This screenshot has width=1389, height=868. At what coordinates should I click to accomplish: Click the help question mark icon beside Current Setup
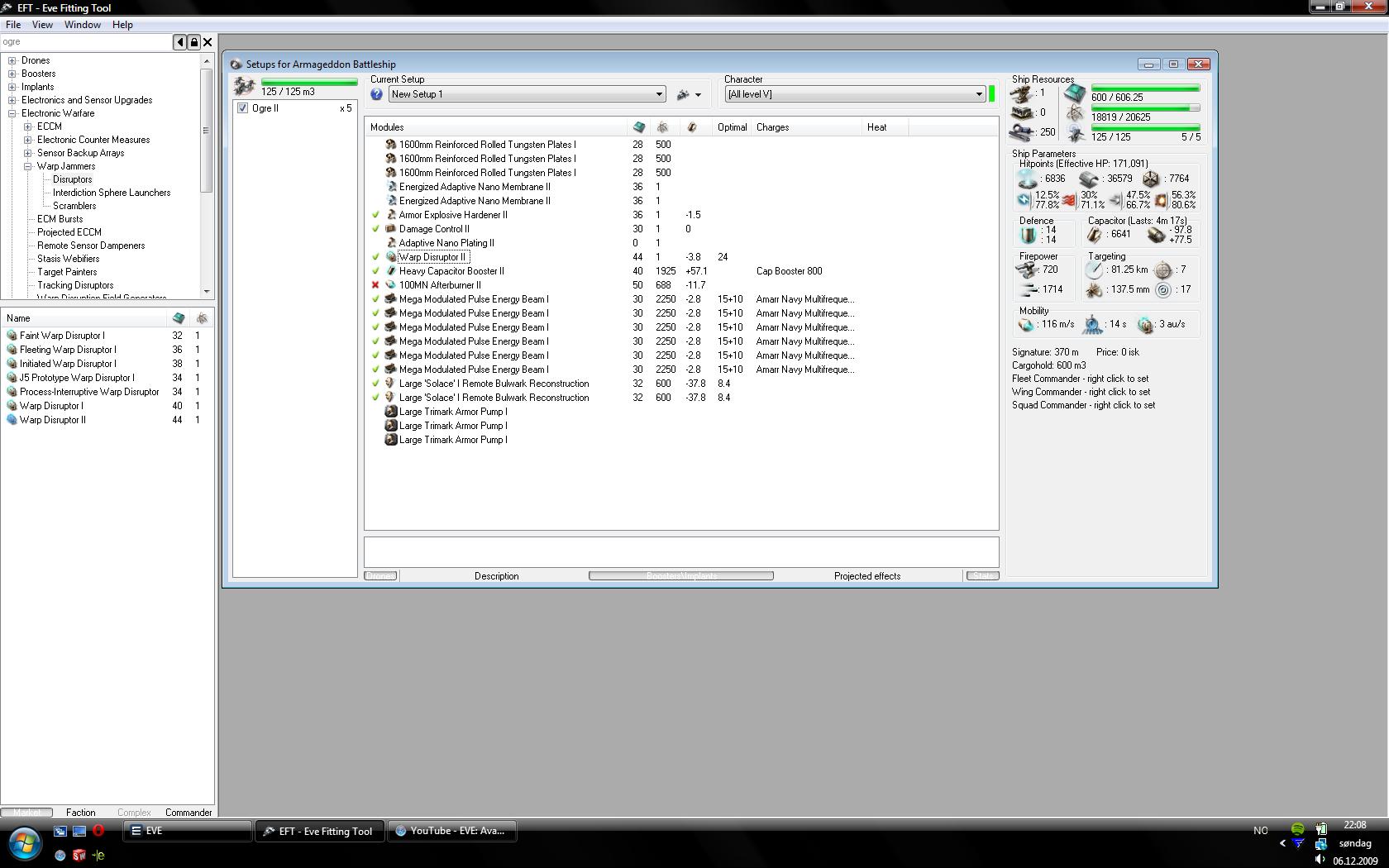(377, 94)
